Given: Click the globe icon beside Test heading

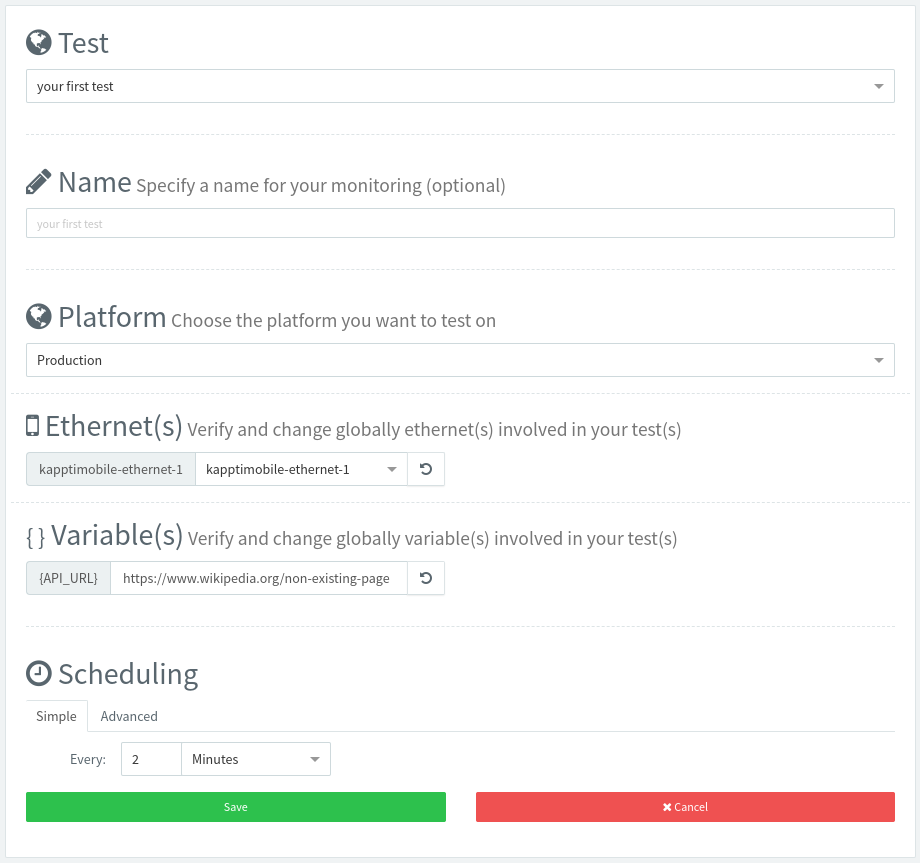Looking at the screenshot, I should (39, 42).
